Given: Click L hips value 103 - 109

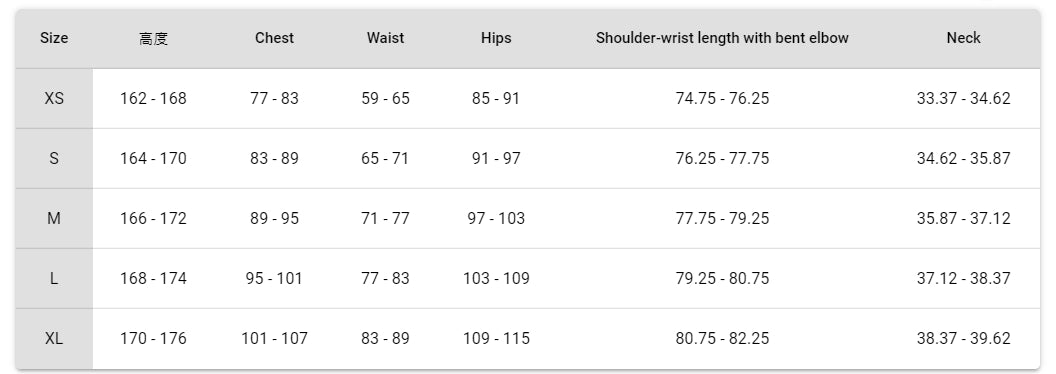Looking at the screenshot, I should point(496,278).
